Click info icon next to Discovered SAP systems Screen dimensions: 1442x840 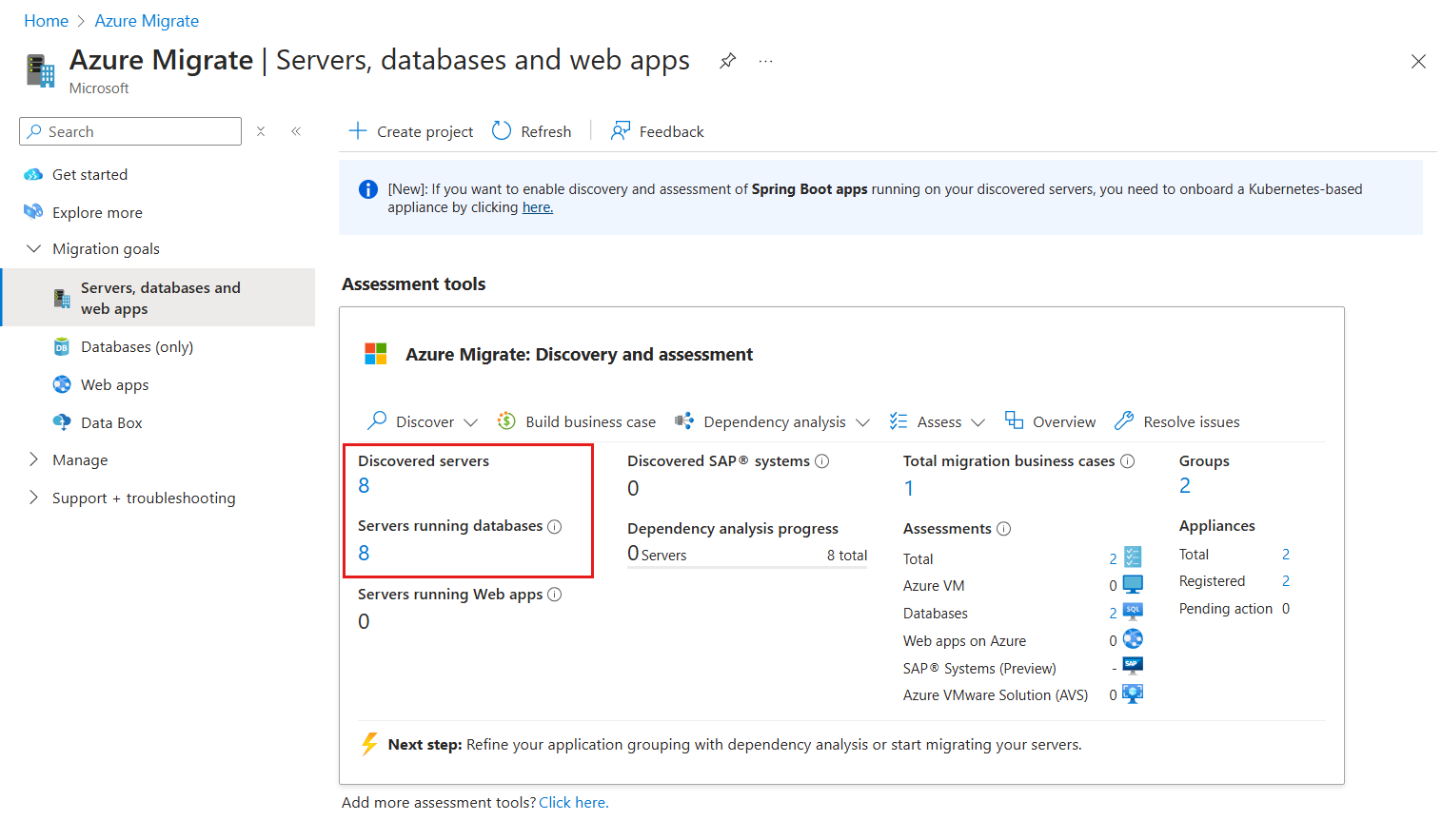pyautogui.click(x=822, y=461)
